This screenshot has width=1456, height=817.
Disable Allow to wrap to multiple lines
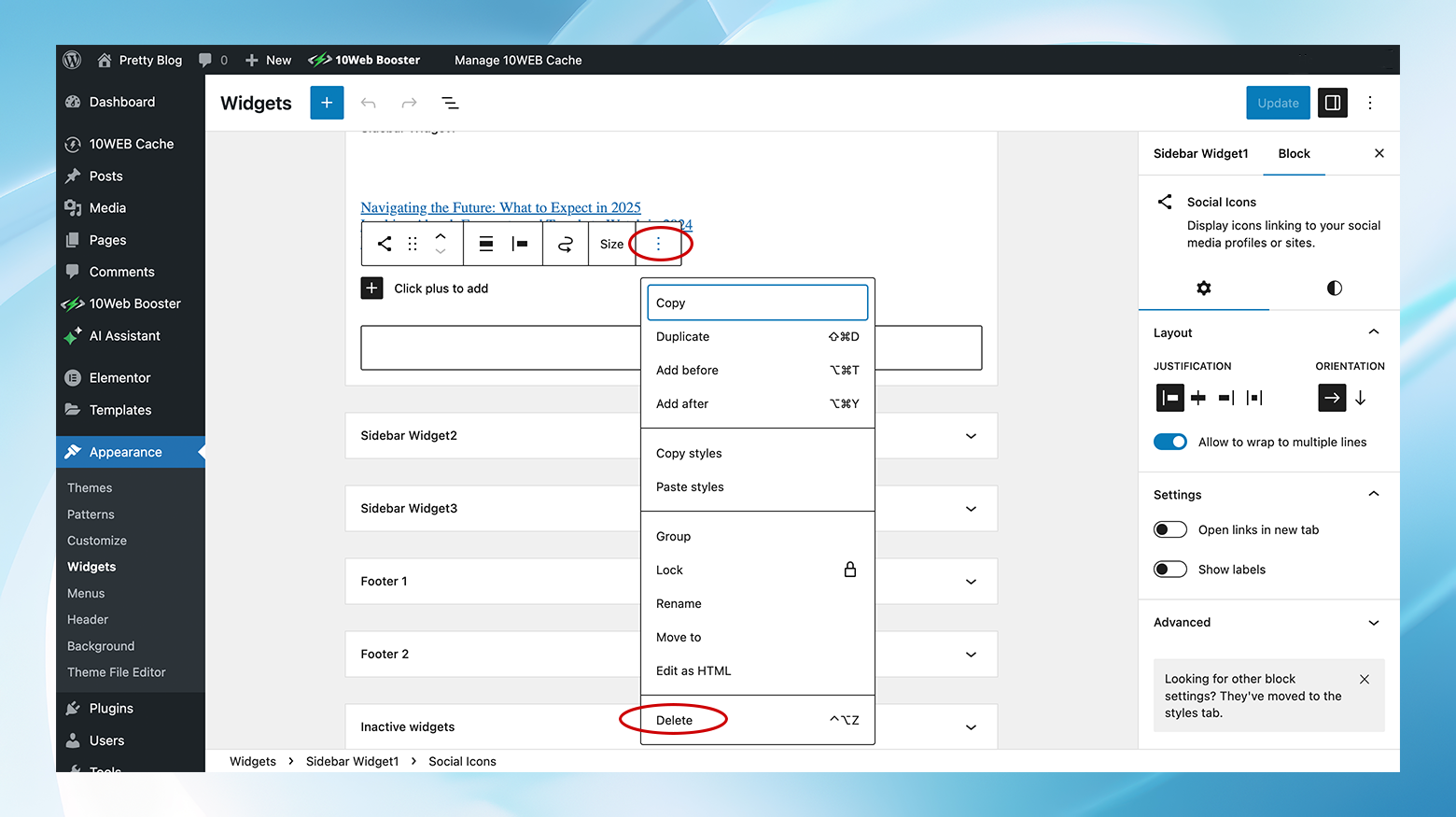[1170, 442]
